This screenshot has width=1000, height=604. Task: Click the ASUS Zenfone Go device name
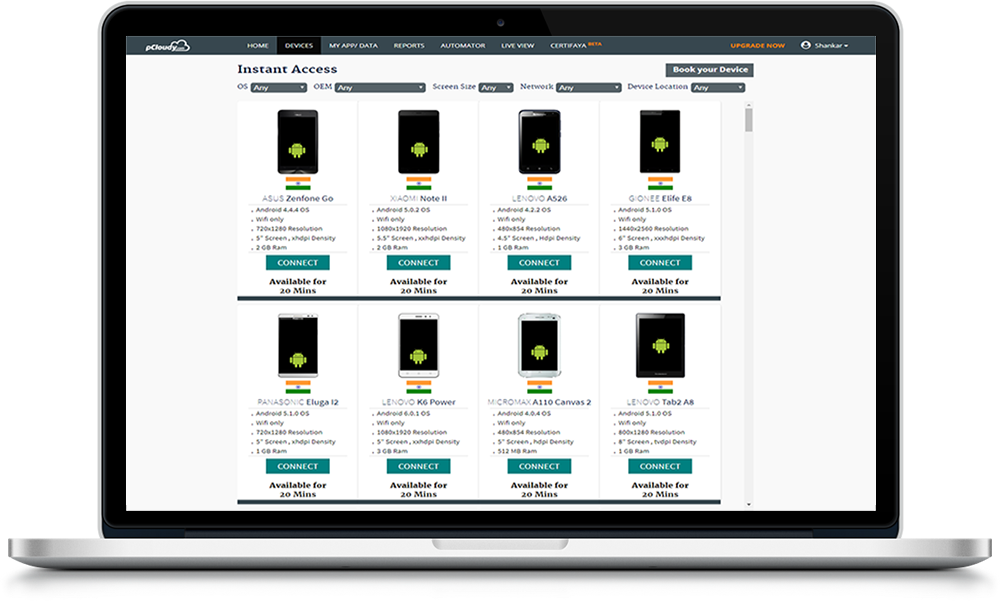[x=298, y=198]
